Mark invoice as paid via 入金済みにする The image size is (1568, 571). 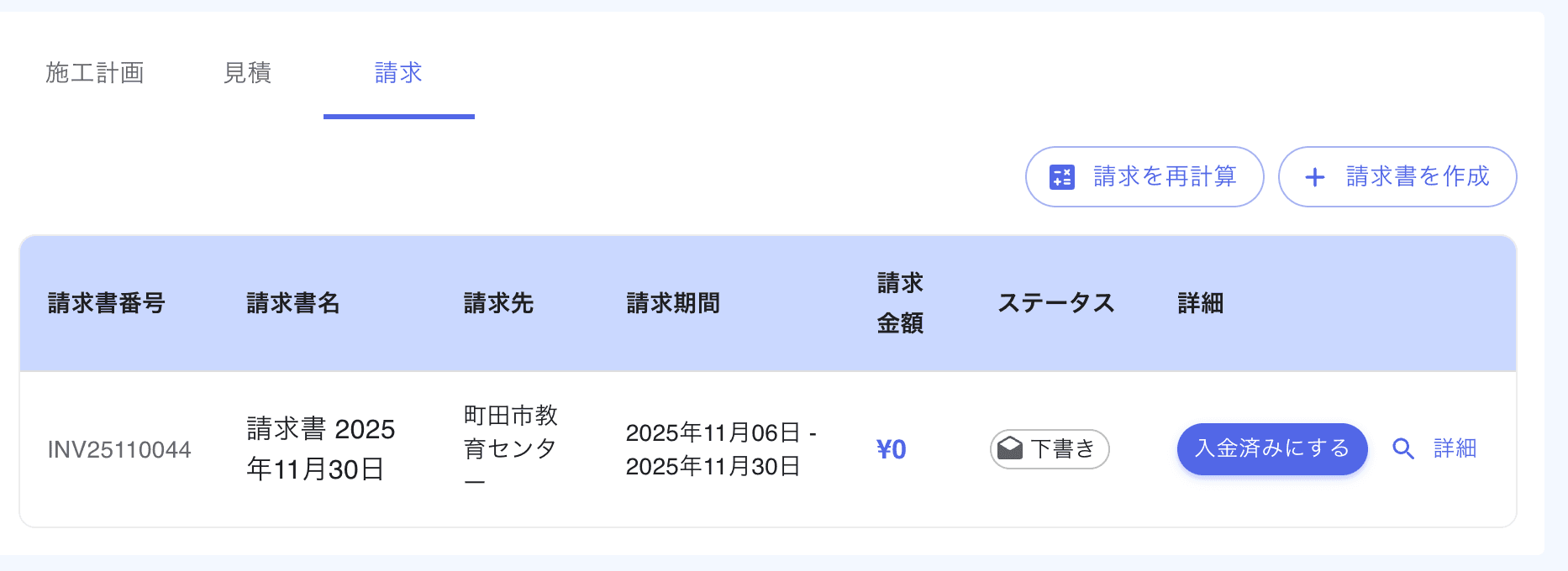tap(1271, 448)
